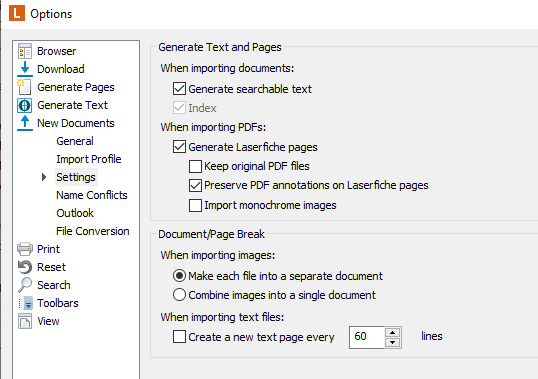Click the Generate Pages icon
The image size is (538, 379).
pos(24,87)
